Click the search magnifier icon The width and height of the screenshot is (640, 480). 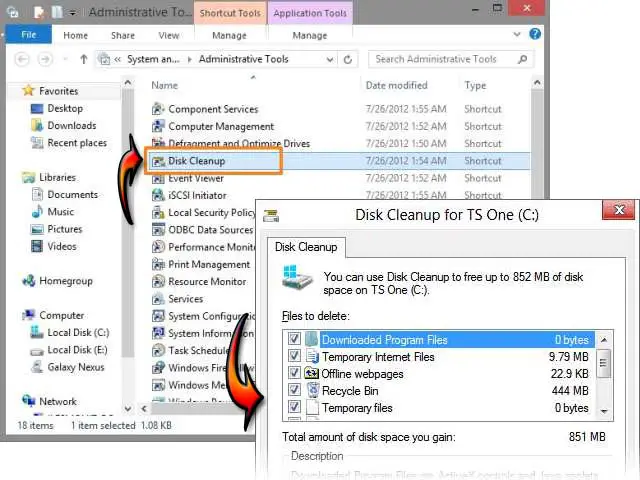pos(522,59)
